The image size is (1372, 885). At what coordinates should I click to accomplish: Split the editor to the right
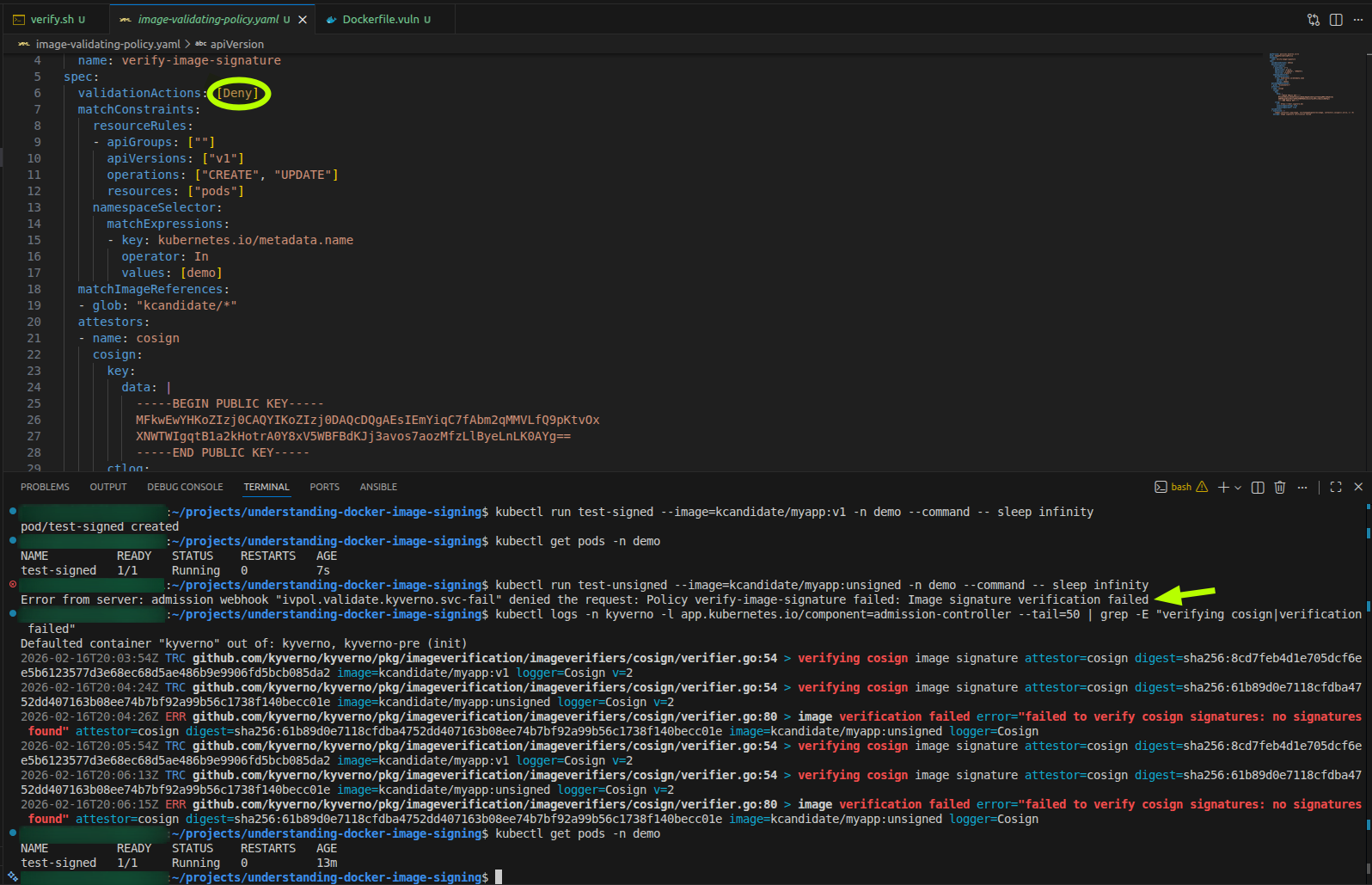[x=1336, y=20]
